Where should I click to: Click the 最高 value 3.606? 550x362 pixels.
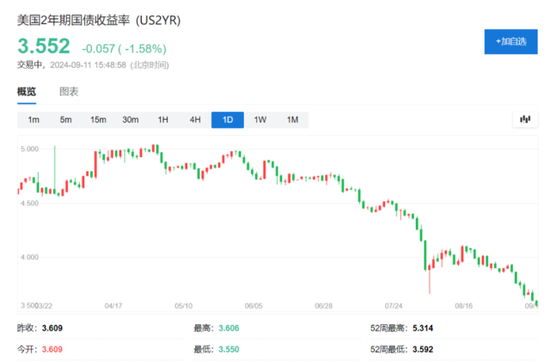229,328
